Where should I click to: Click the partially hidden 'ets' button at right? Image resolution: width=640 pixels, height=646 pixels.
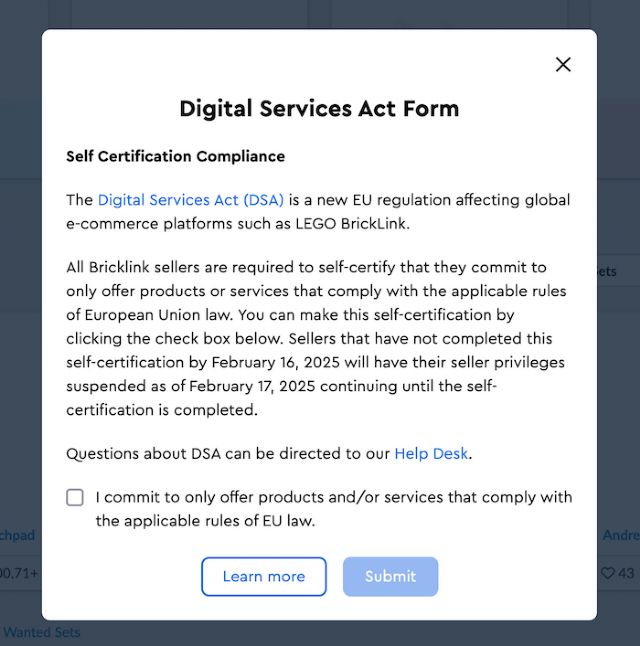[x=607, y=272]
